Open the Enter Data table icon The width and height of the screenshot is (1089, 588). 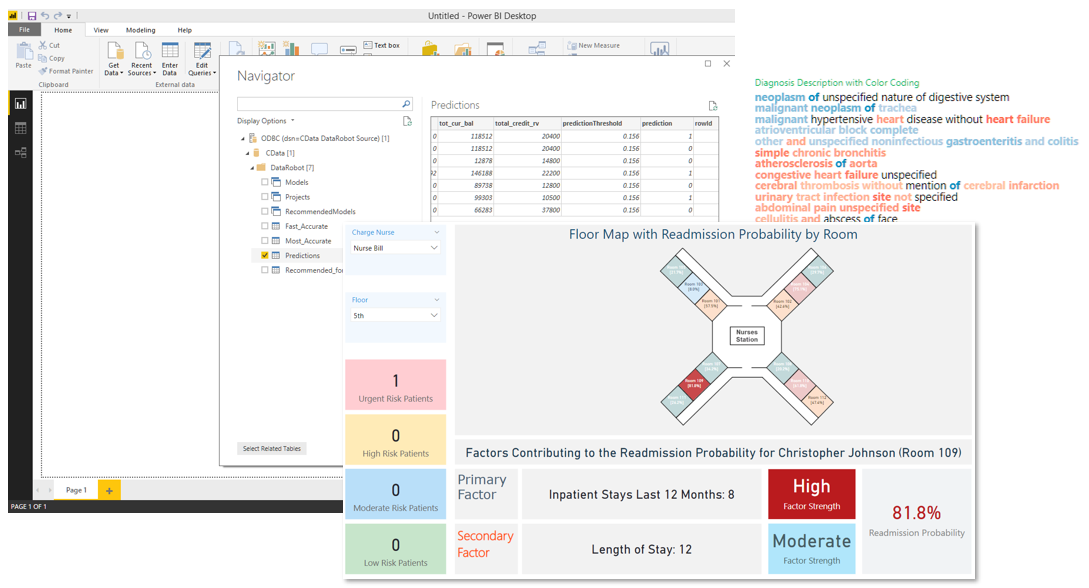(170, 51)
